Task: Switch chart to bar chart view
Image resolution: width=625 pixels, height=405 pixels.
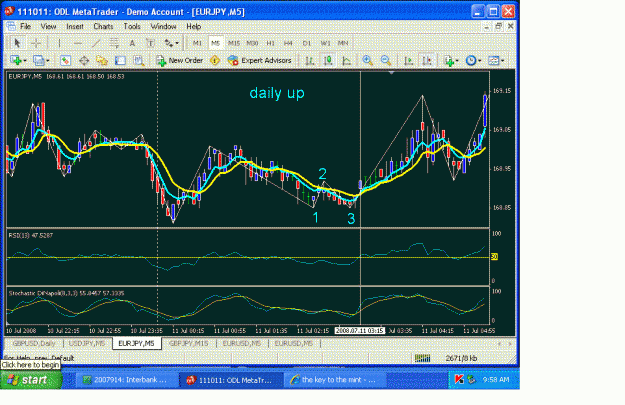Action: (x=309, y=61)
